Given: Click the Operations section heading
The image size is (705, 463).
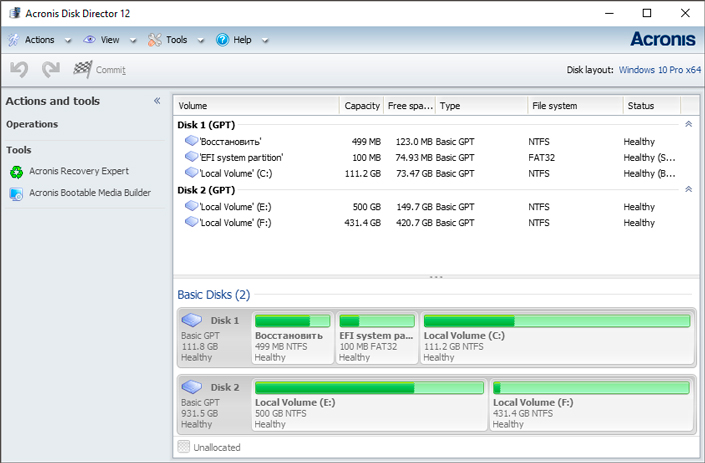Looking at the screenshot, I should pyautogui.click(x=32, y=124).
